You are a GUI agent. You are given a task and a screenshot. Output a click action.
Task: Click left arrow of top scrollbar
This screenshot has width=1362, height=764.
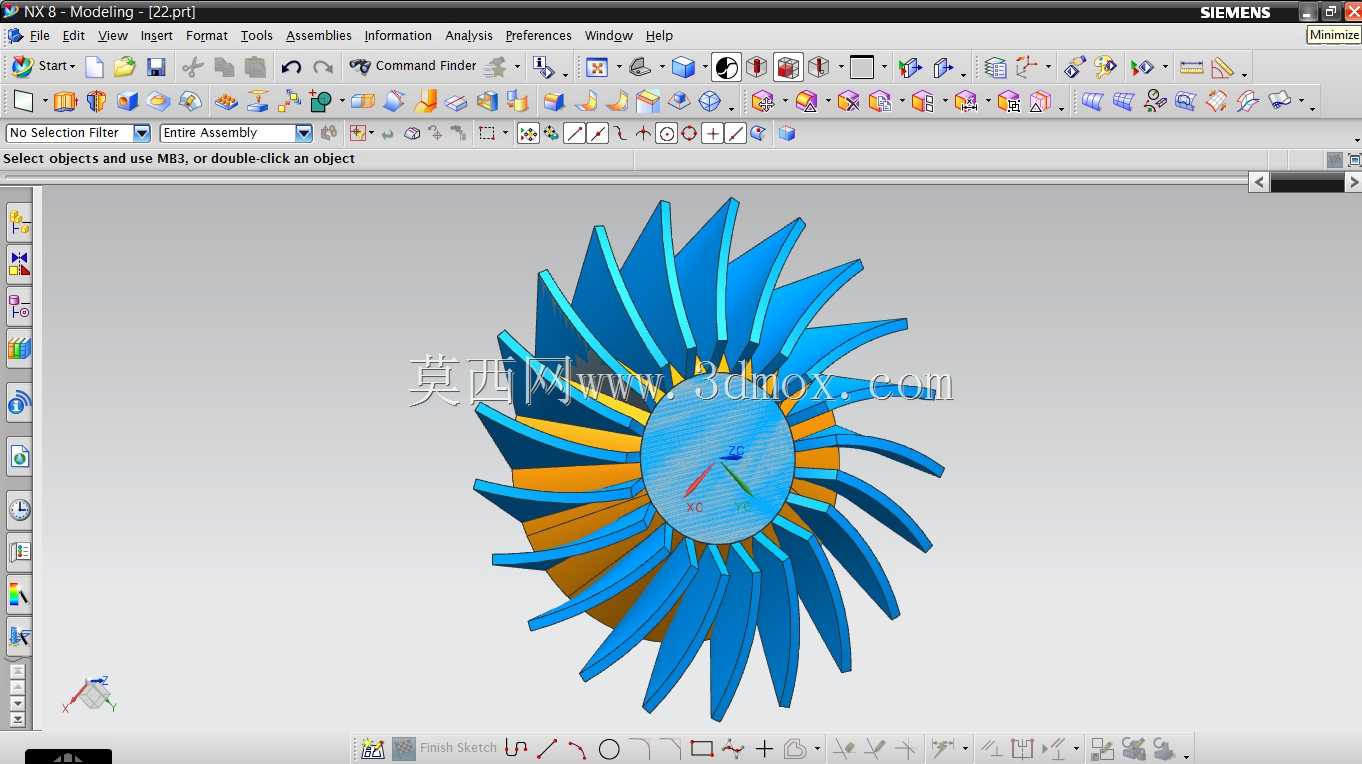[x=1259, y=182]
